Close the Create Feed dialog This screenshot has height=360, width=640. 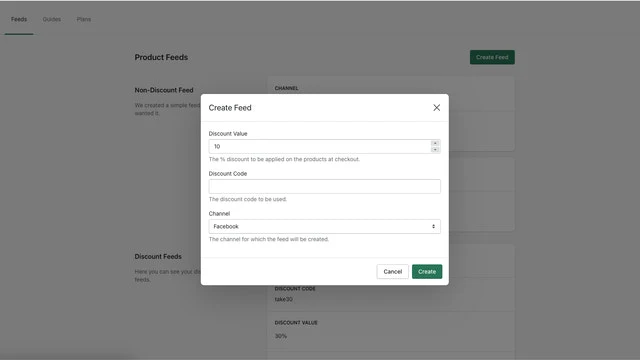(x=436, y=108)
